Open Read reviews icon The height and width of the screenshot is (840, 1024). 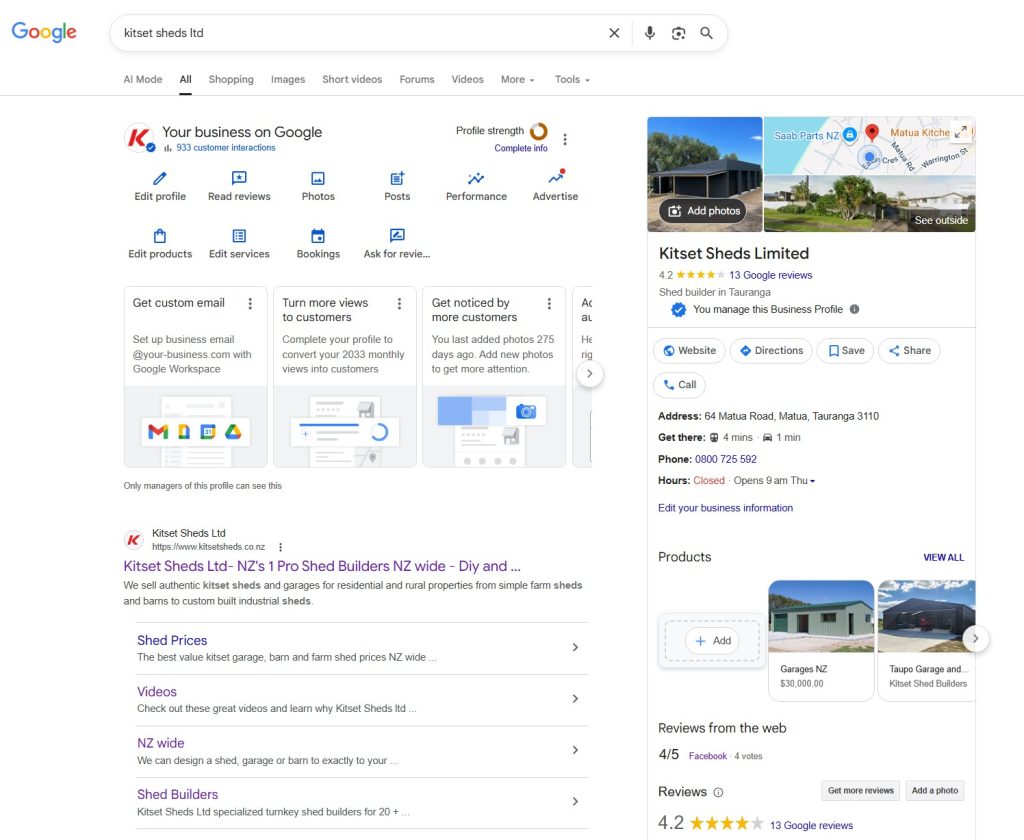click(x=239, y=178)
